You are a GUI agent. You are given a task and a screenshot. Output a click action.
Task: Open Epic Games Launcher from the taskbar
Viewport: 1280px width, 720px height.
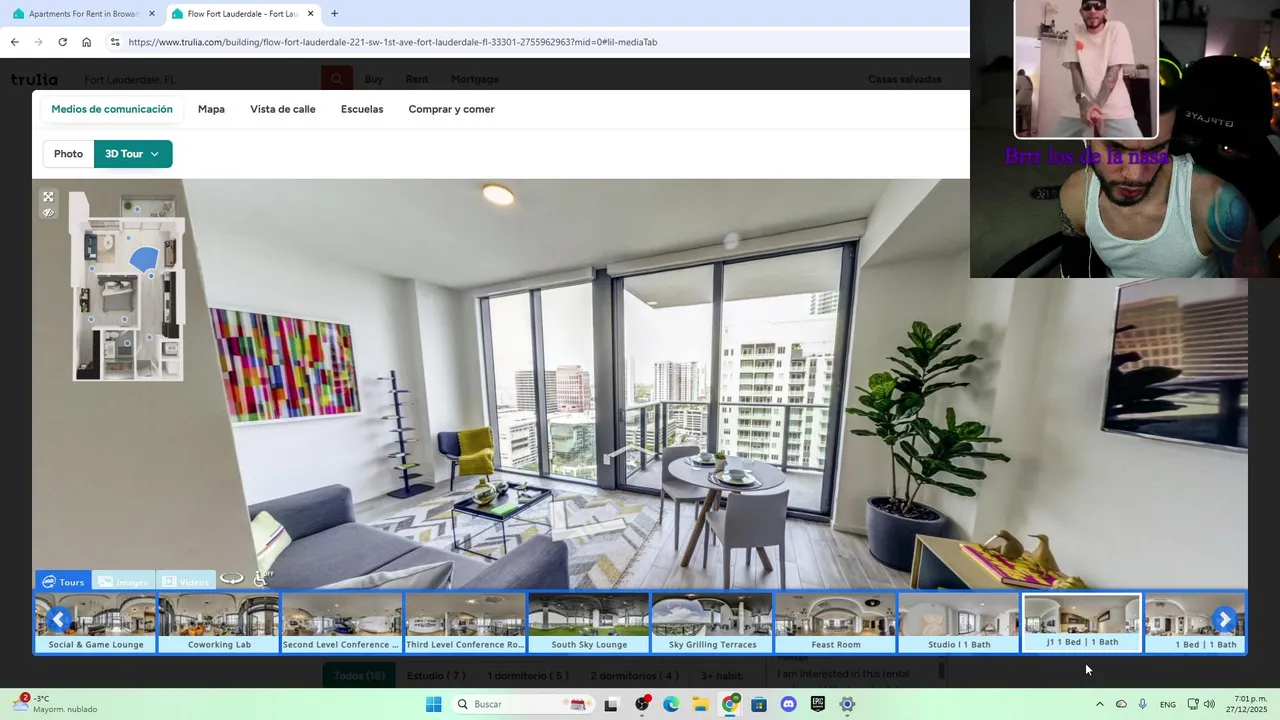818,704
